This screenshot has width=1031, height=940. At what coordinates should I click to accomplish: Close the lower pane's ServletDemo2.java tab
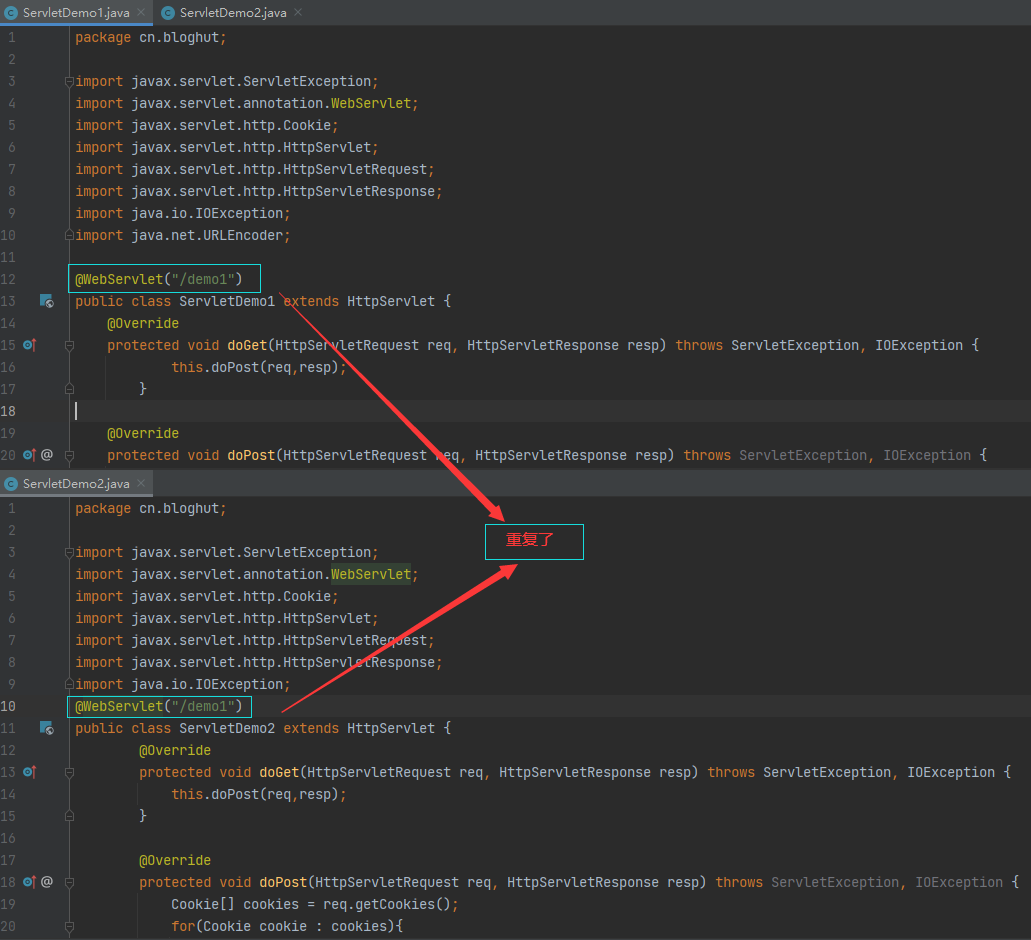pyautogui.click(x=141, y=484)
